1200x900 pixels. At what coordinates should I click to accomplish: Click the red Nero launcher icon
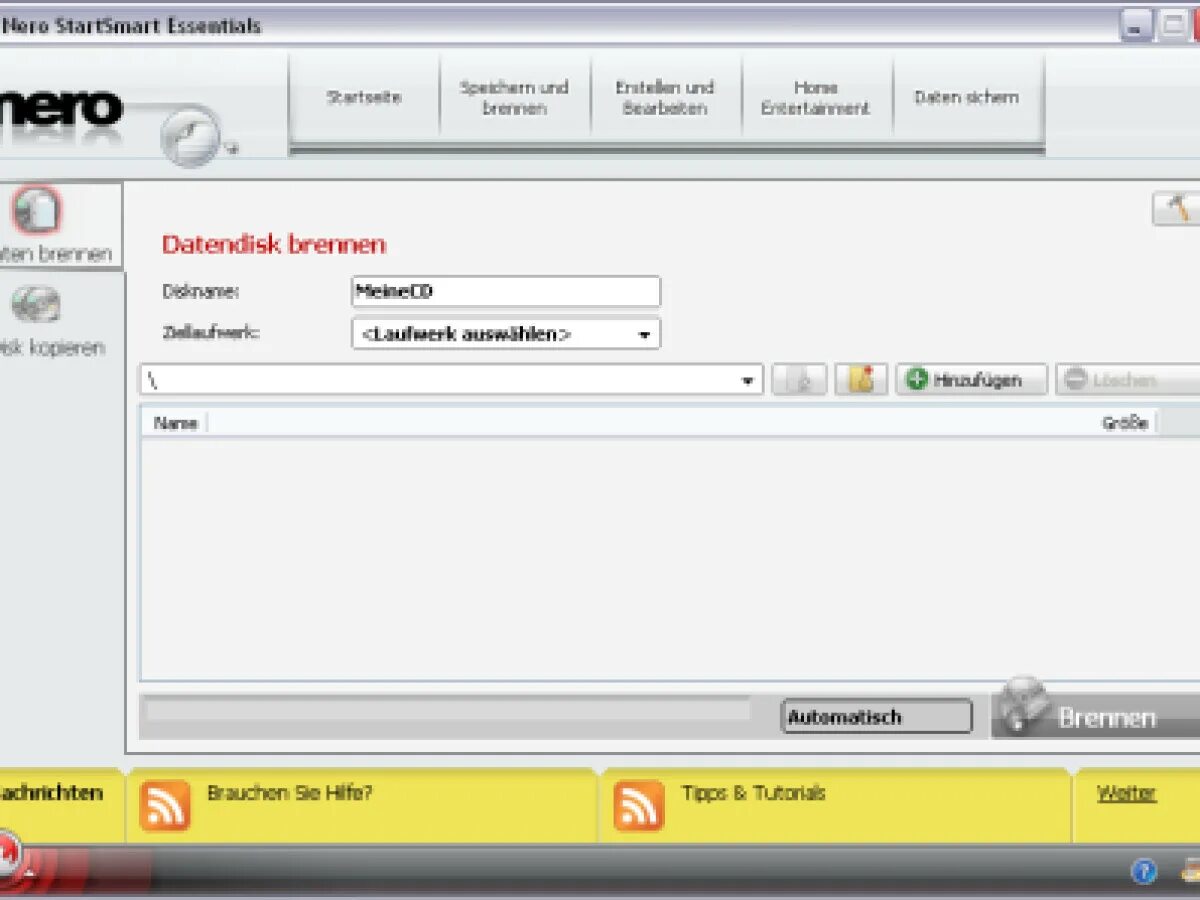8,856
